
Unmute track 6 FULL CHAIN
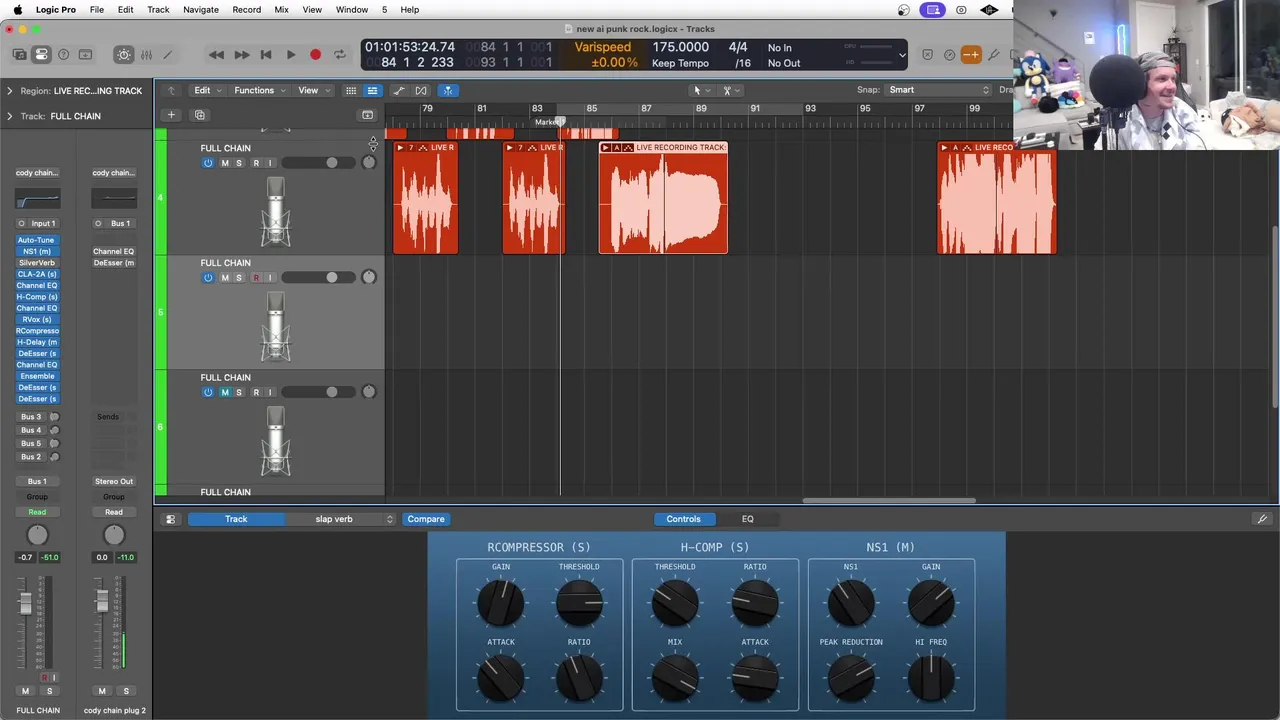[x=224, y=392]
